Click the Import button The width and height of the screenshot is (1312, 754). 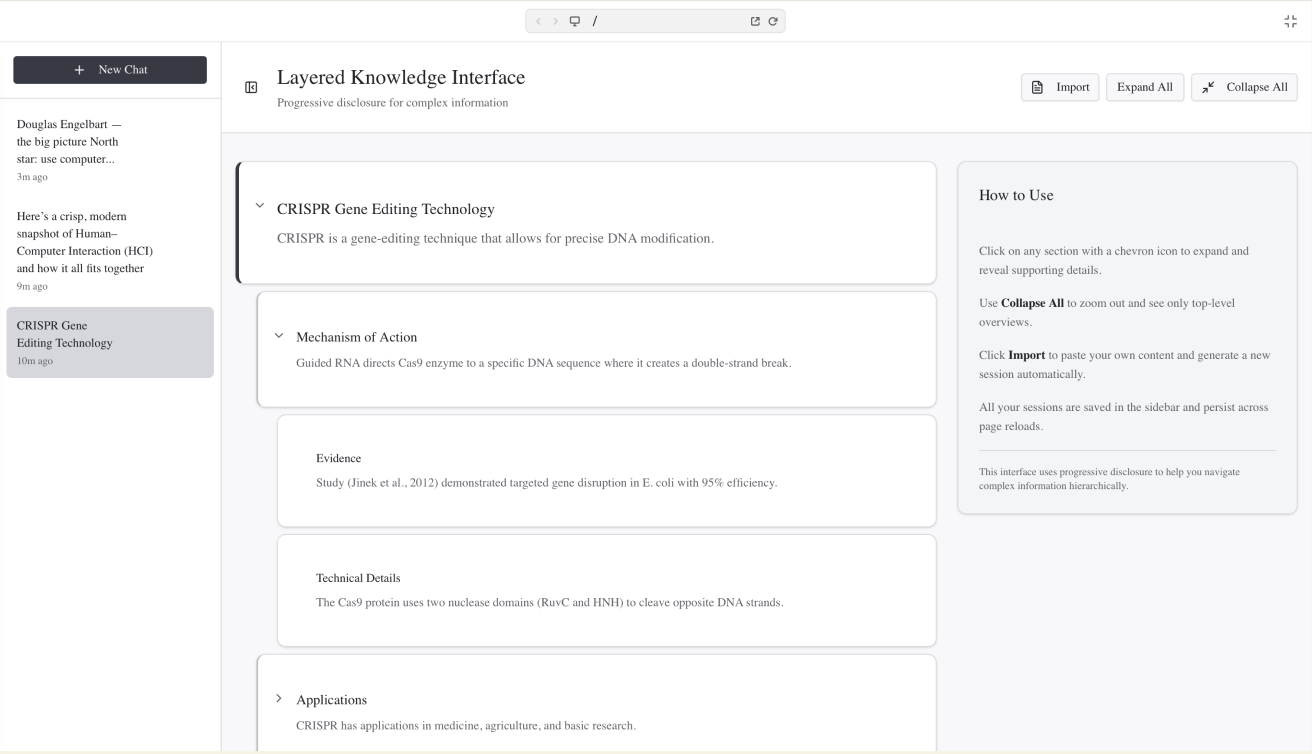tap(1060, 87)
